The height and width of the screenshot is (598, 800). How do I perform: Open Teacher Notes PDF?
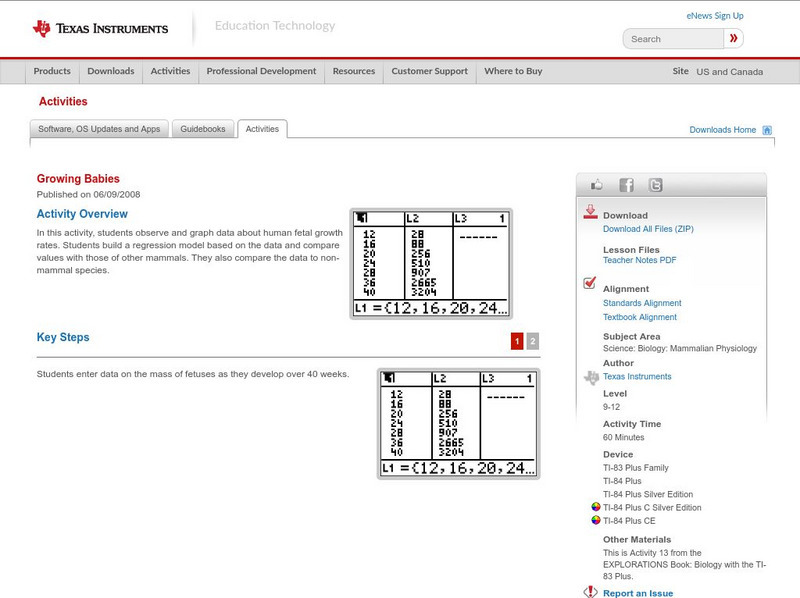[x=639, y=260]
